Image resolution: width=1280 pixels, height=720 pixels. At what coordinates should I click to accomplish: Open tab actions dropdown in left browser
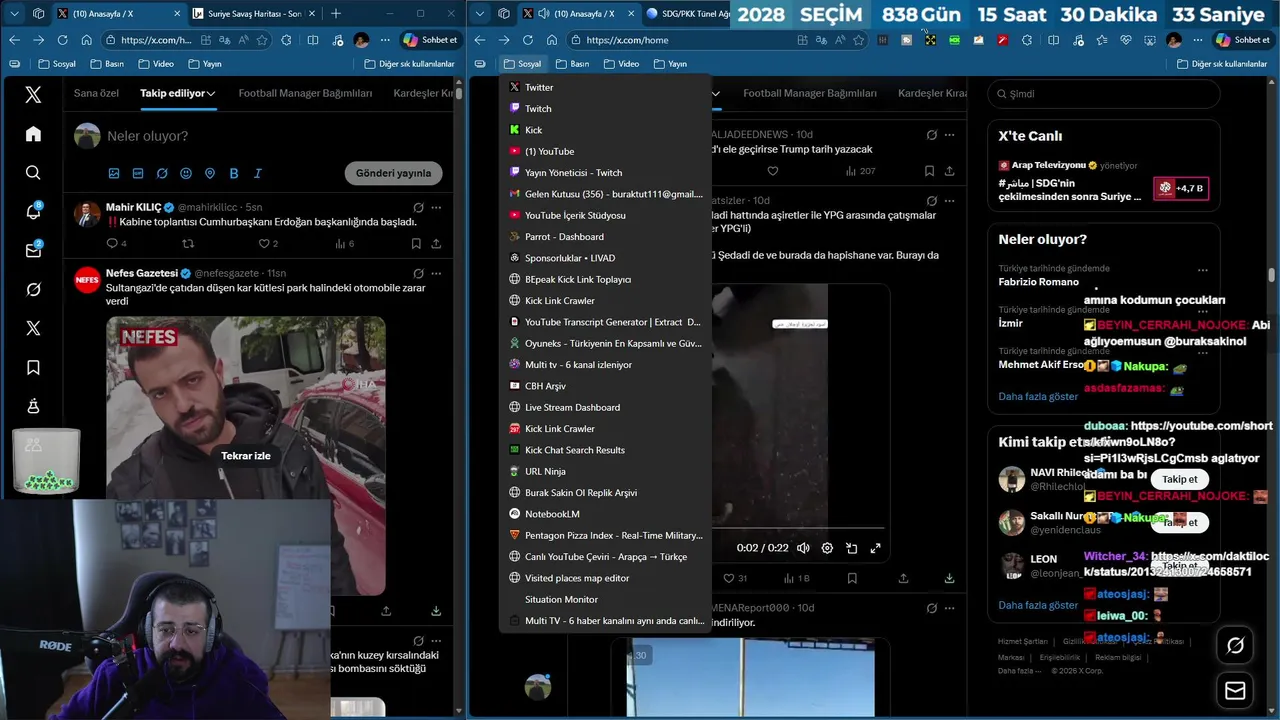[14, 14]
